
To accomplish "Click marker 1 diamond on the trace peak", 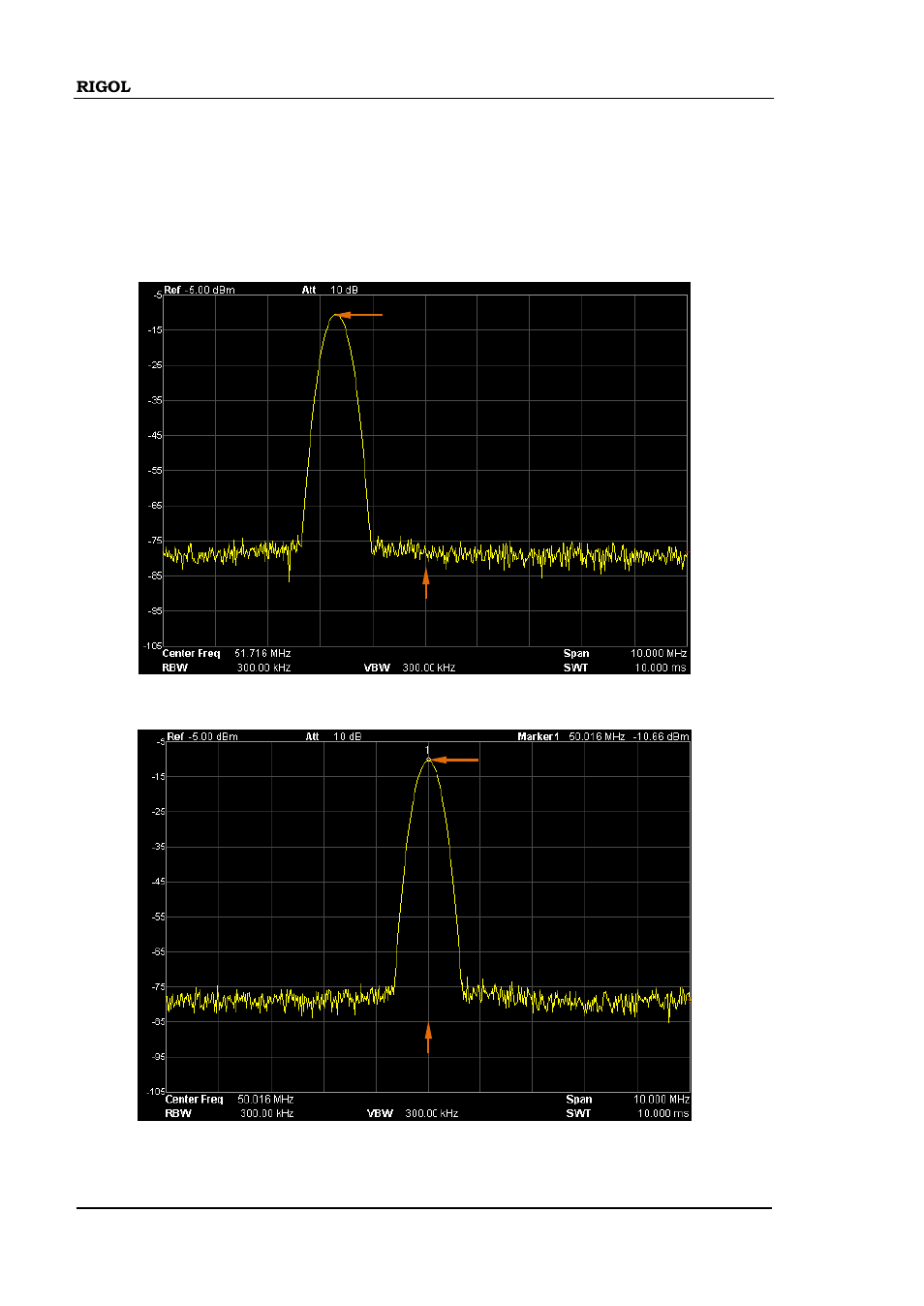I will point(428,759).
